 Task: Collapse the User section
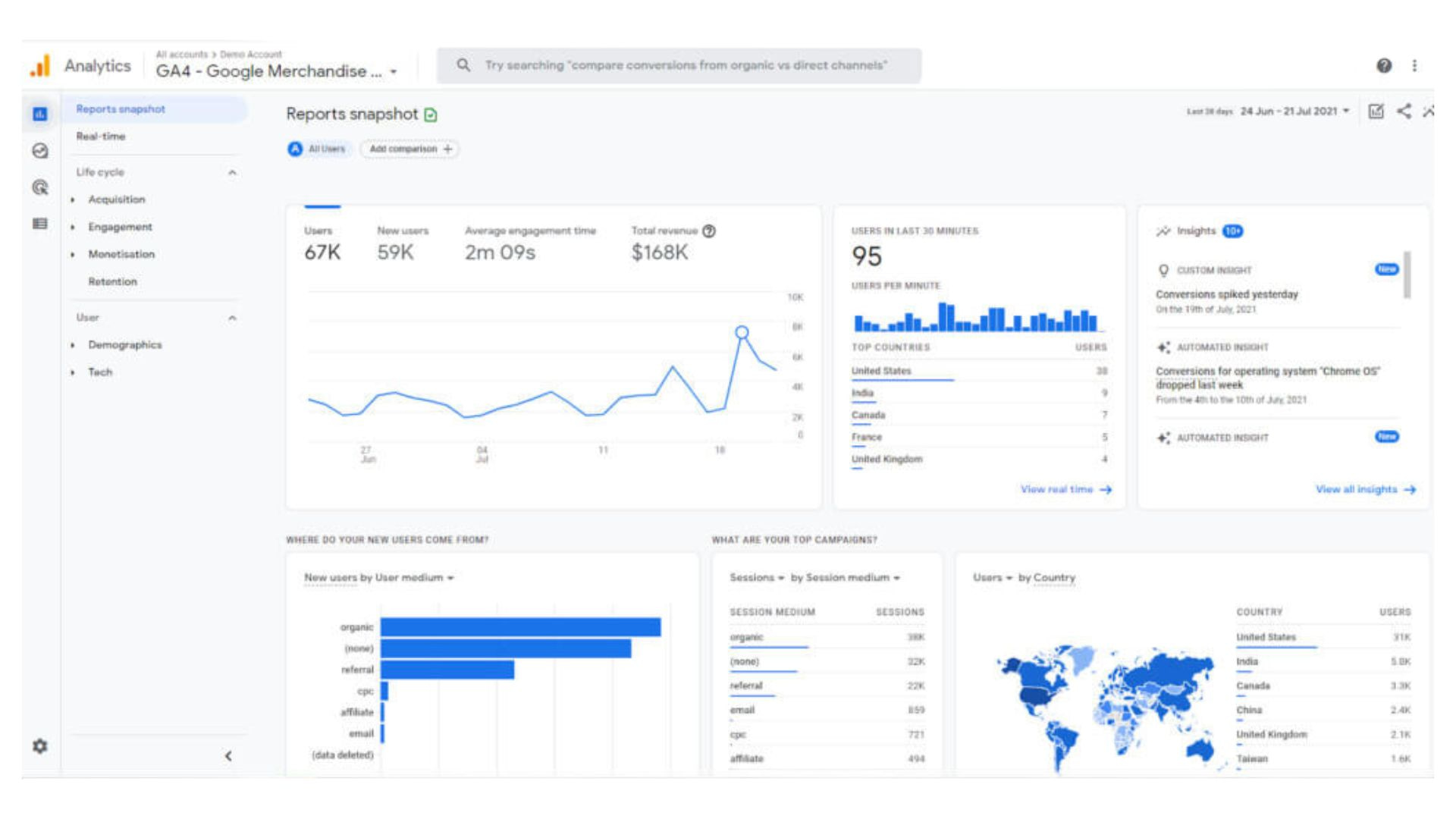(232, 318)
